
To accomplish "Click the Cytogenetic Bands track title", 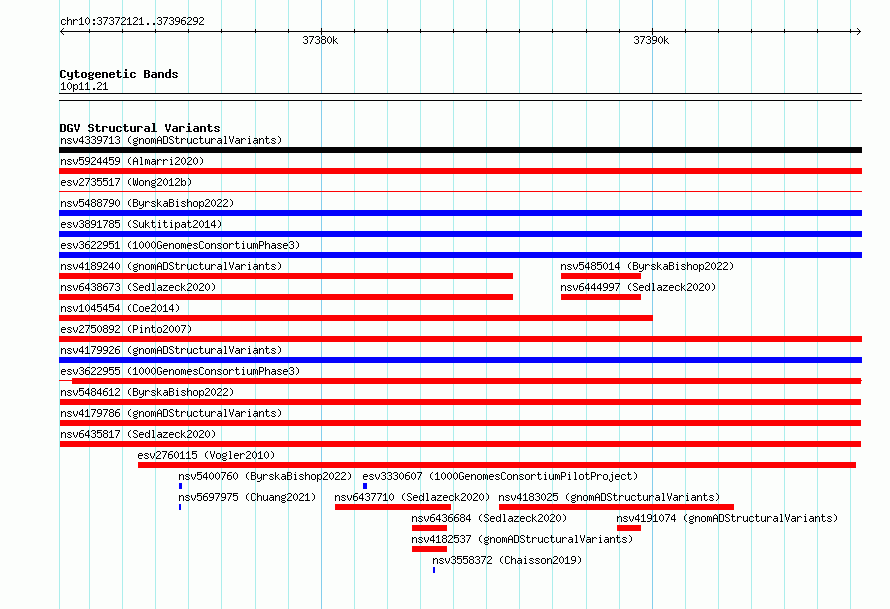I will pos(119,74).
